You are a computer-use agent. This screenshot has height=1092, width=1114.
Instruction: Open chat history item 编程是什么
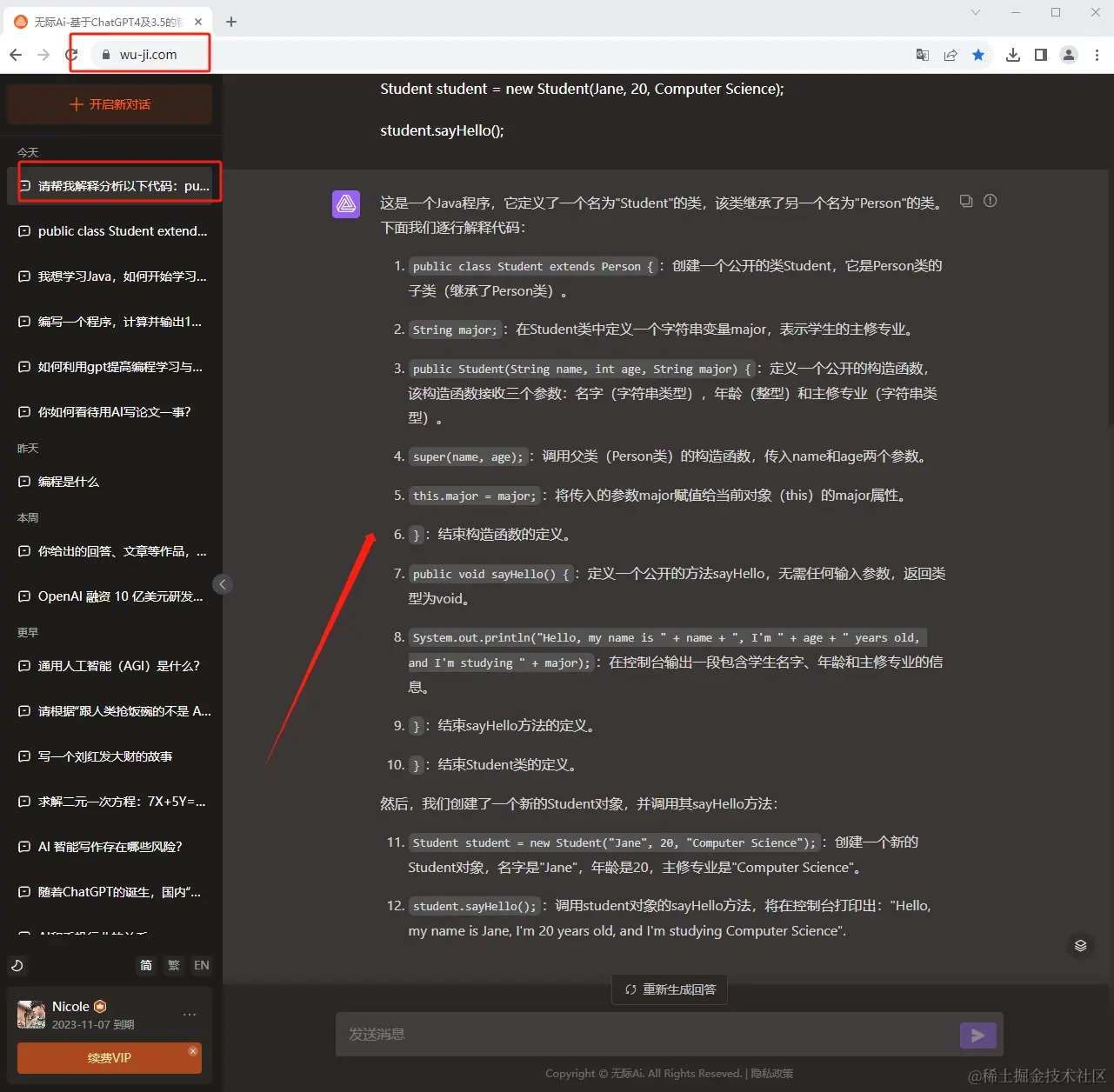tap(70, 482)
